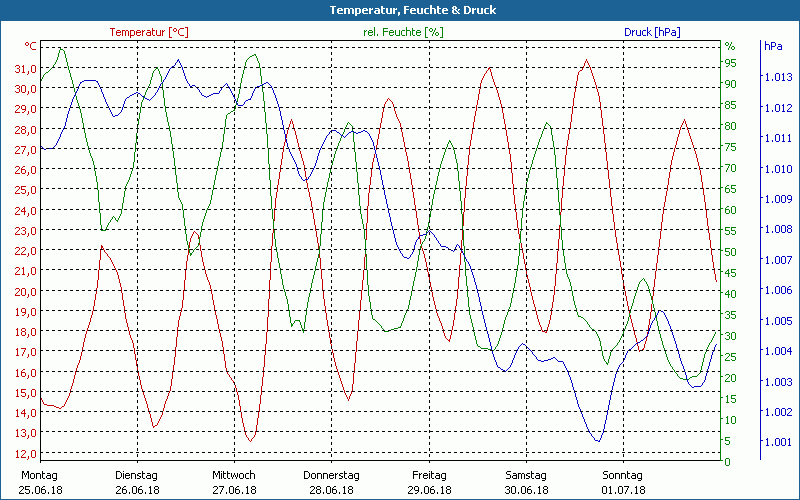Viewport: 800px width, 500px height.
Task: Select the red Temperatur [°C] legend label
Action: pyautogui.click(x=149, y=32)
